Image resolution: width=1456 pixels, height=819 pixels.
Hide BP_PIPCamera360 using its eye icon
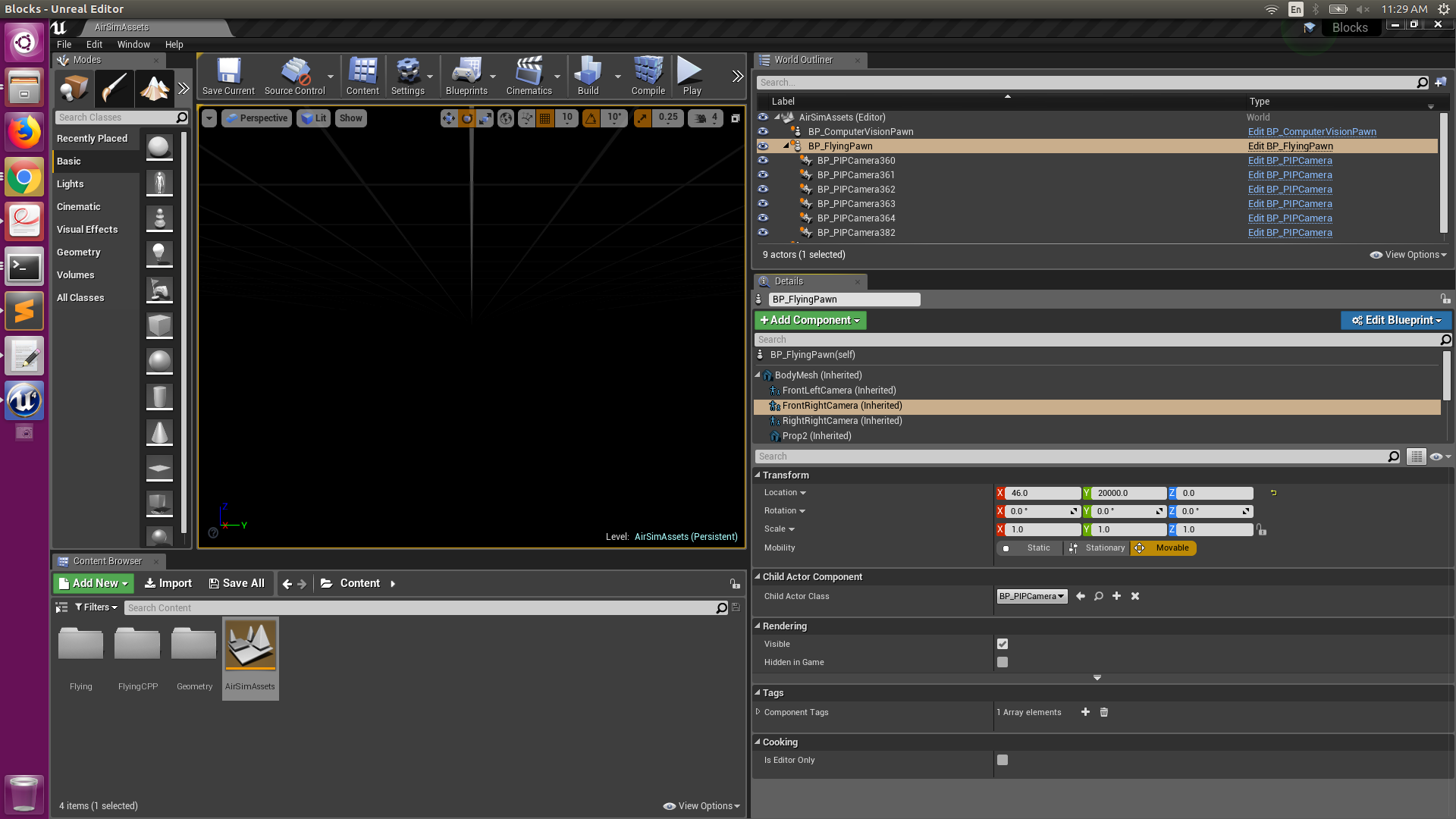tap(763, 161)
